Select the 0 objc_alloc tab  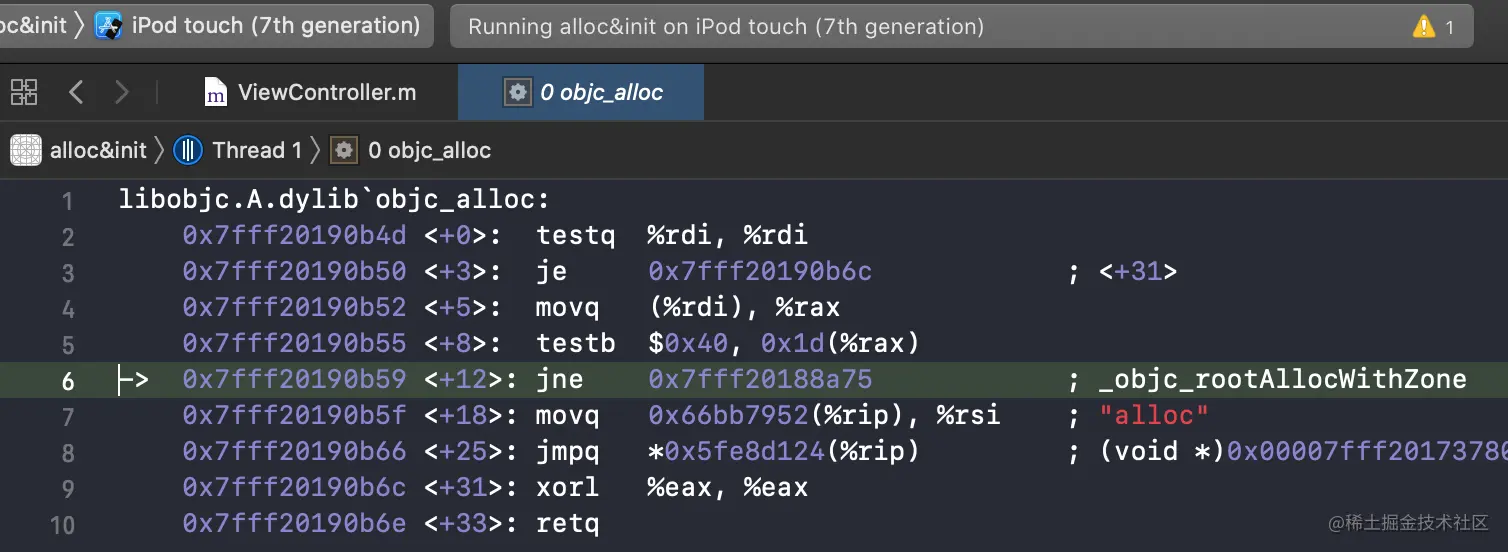pos(600,93)
